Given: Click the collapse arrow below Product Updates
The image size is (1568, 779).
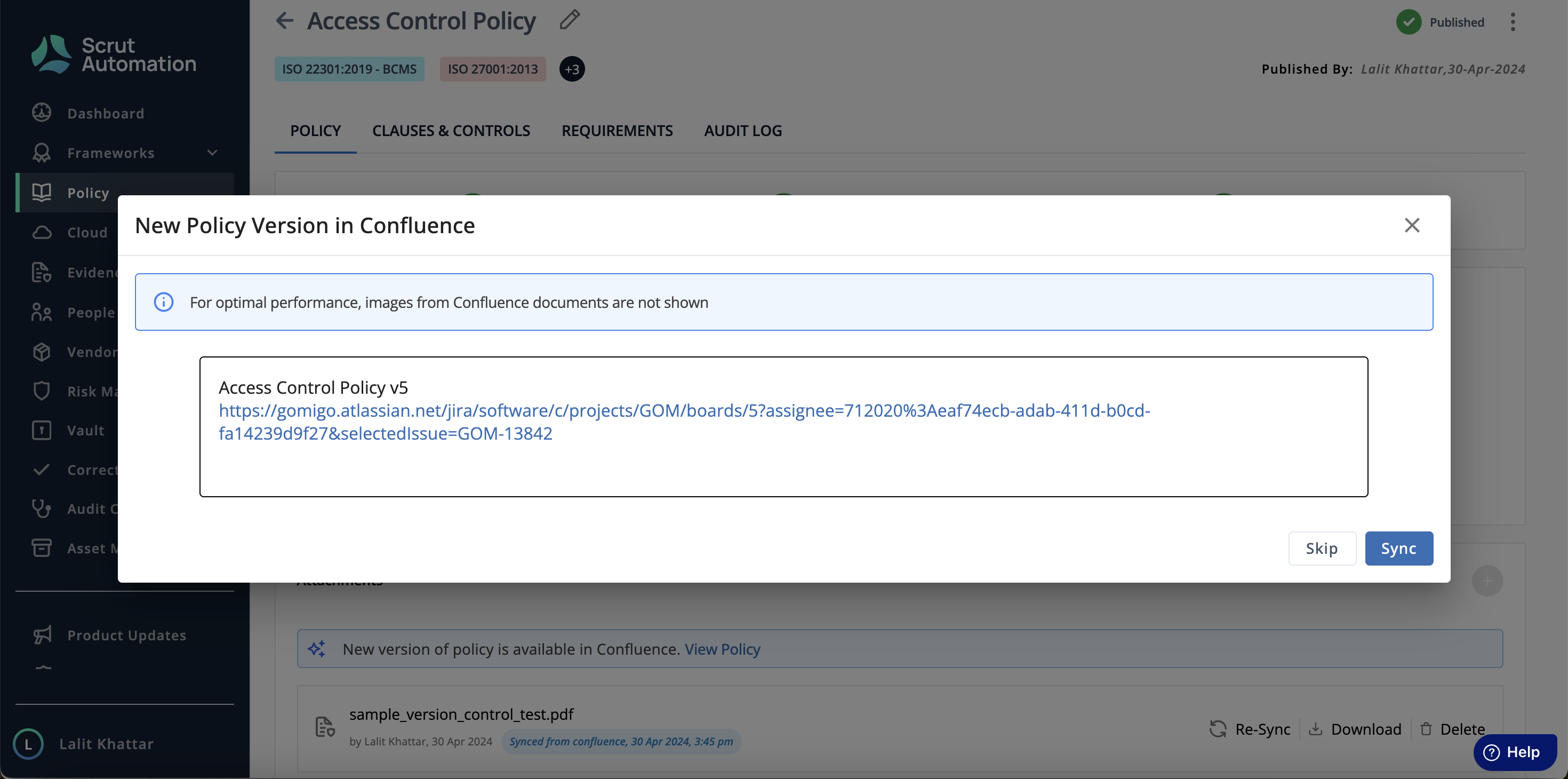Looking at the screenshot, I should [x=43, y=667].
